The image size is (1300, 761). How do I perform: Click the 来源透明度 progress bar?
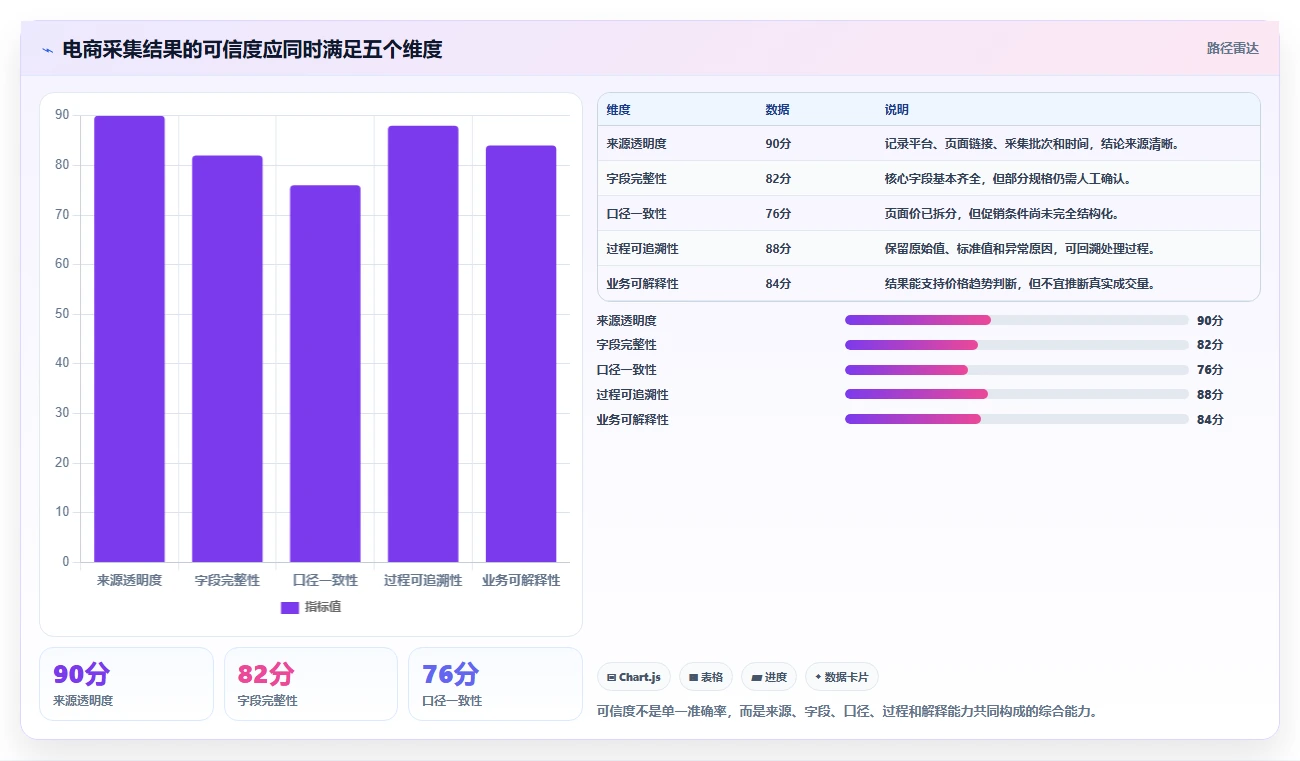pos(1016,320)
